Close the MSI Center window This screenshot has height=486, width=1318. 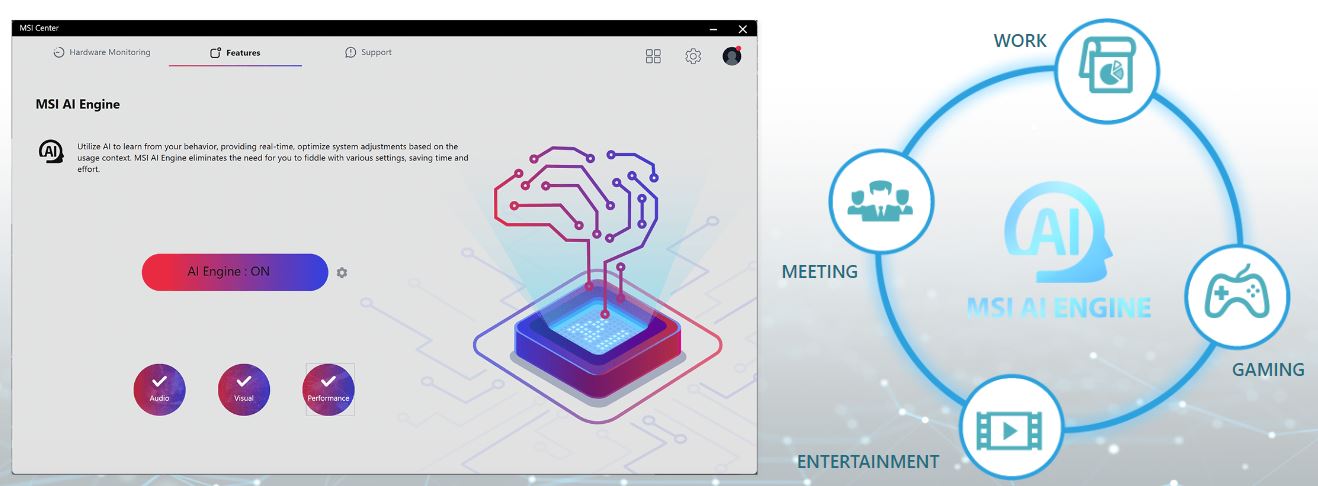742,29
